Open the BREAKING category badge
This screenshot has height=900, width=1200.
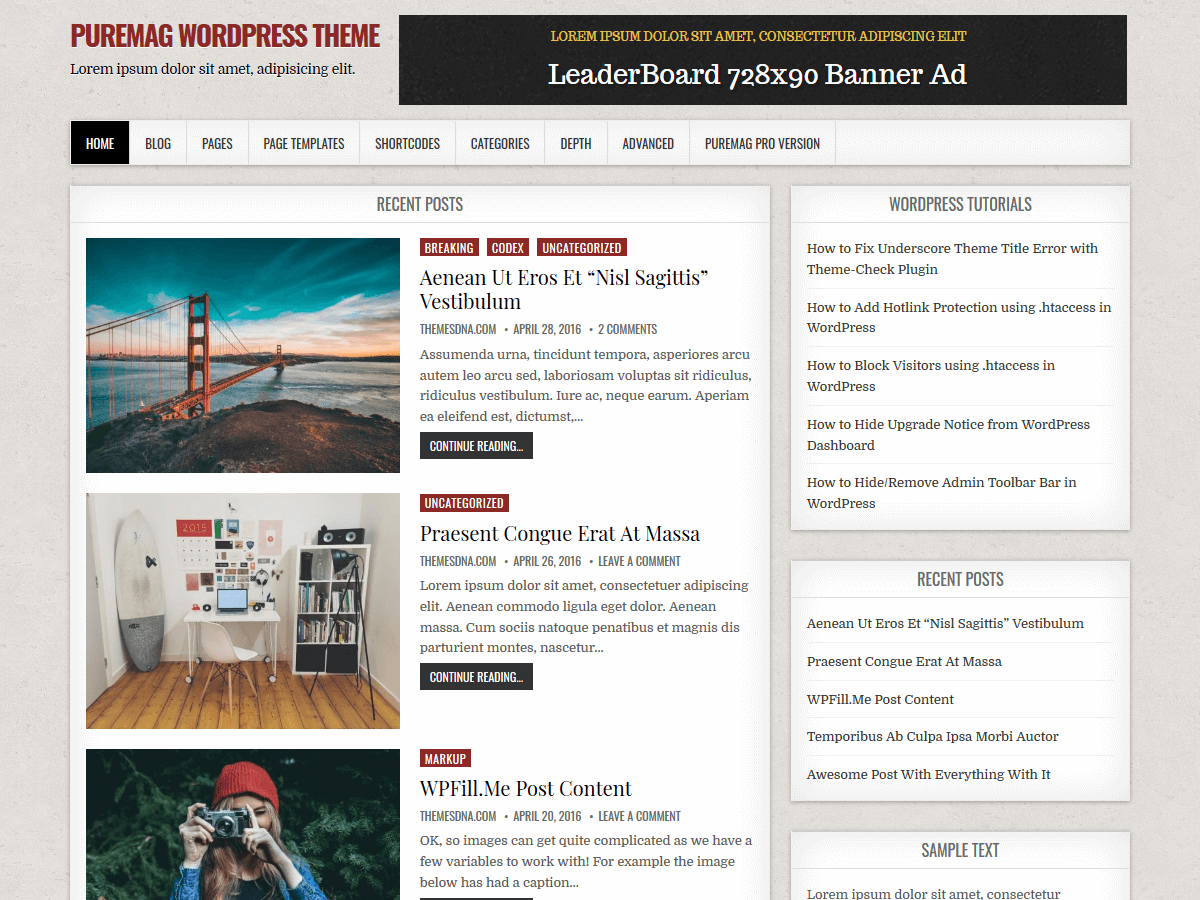click(449, 247)
